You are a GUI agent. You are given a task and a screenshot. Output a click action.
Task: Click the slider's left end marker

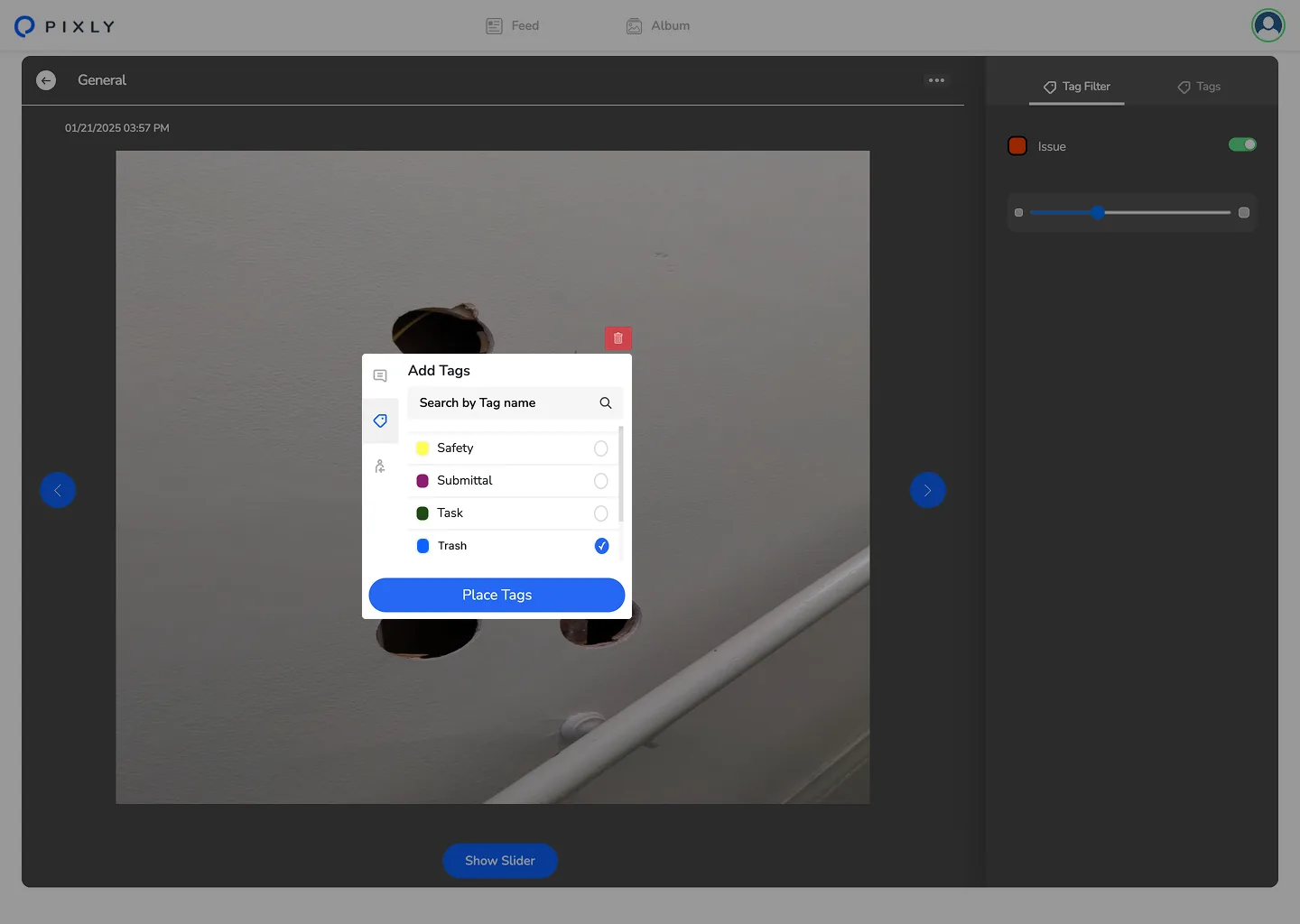(x=1019, y=213)
